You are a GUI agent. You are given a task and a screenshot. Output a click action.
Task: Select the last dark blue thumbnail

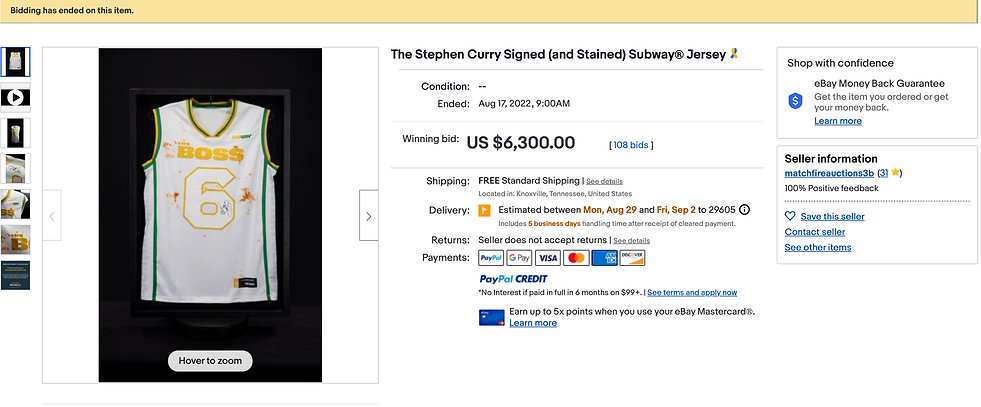click(x=15, y=275)
